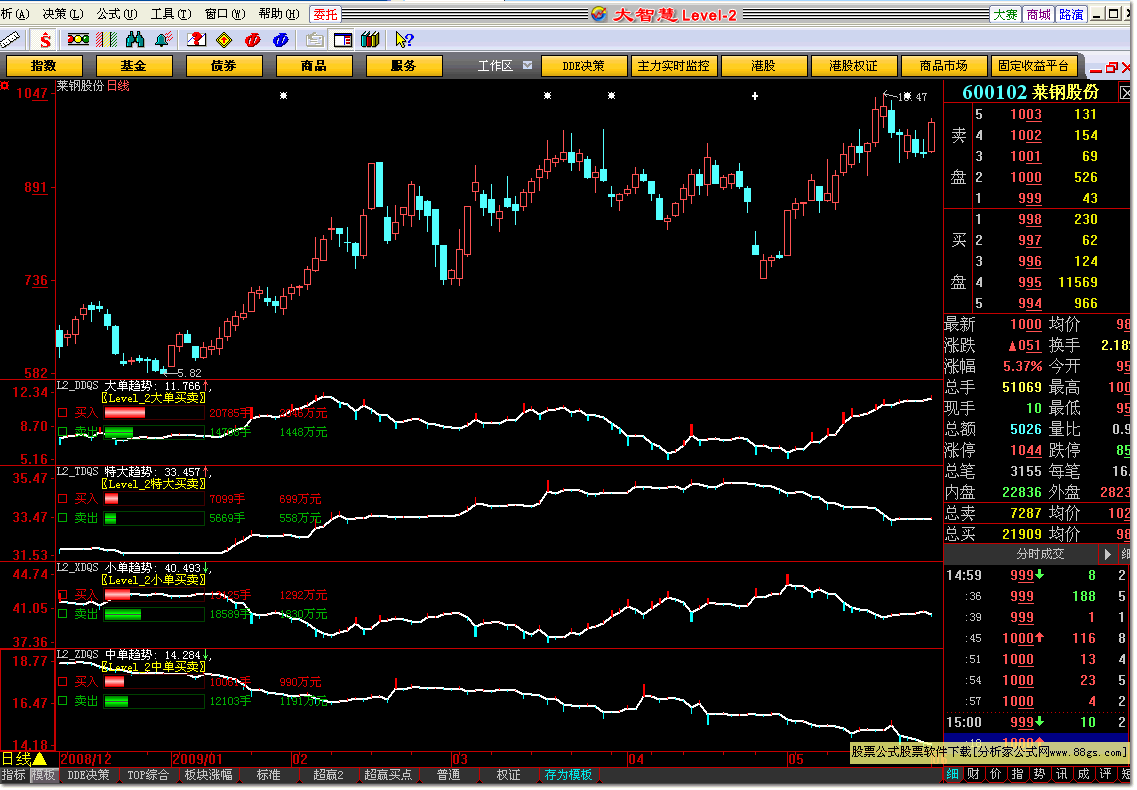Click the yellow diamond arrow icon
1137x790 pixels.
225,40
